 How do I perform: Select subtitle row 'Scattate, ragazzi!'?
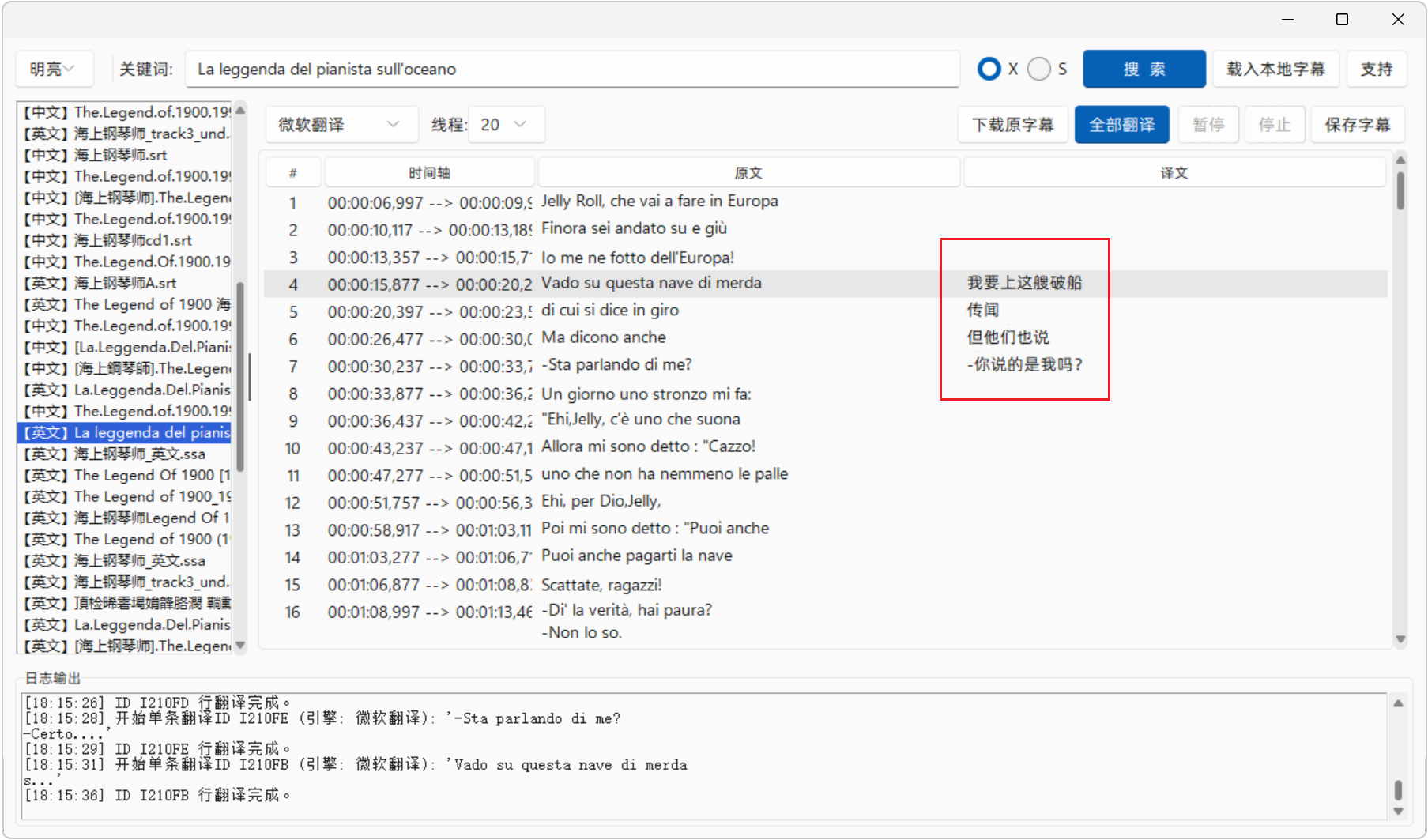[825, 585]
